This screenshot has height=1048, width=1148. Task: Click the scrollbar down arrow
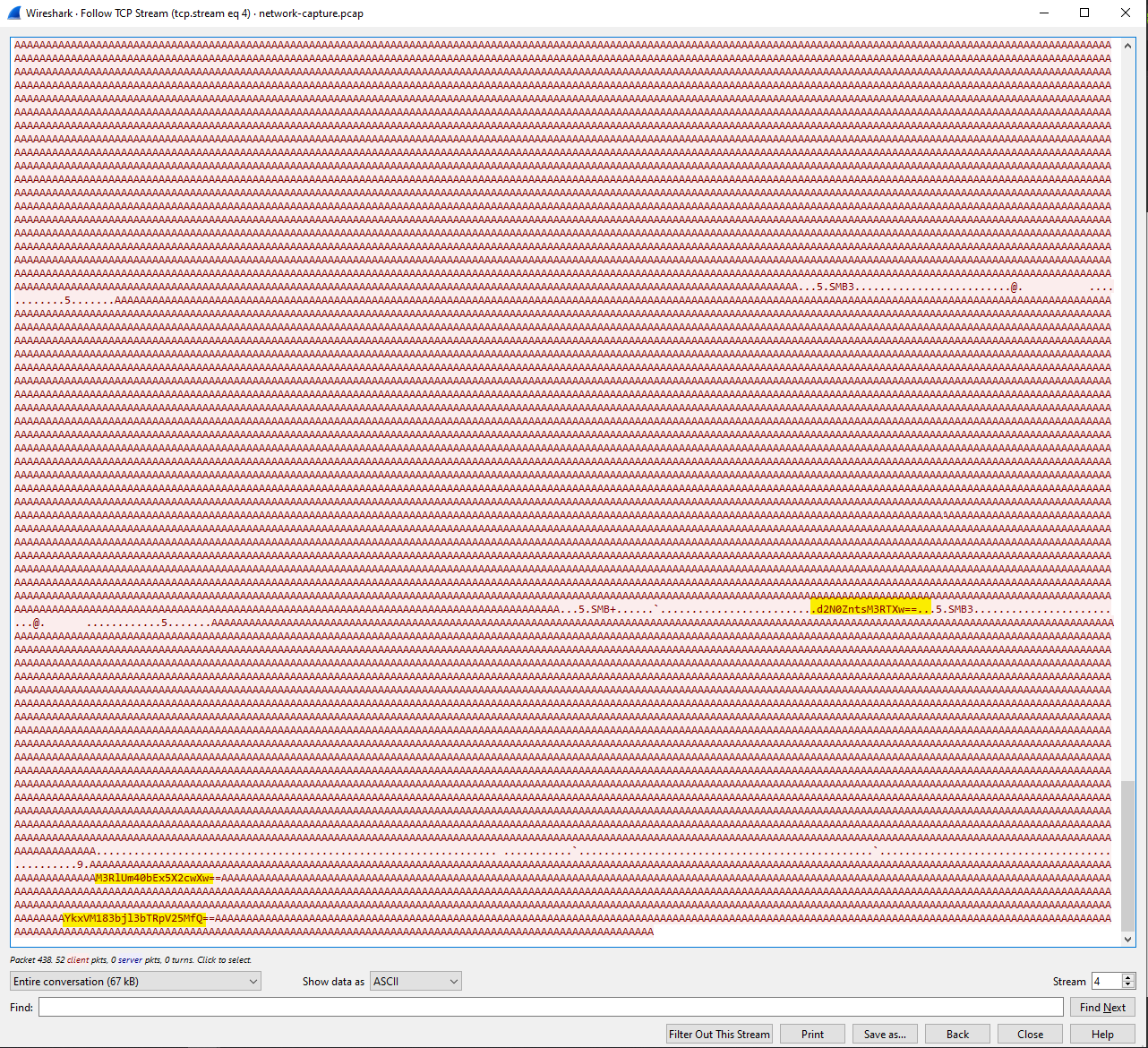point(1128,940)
